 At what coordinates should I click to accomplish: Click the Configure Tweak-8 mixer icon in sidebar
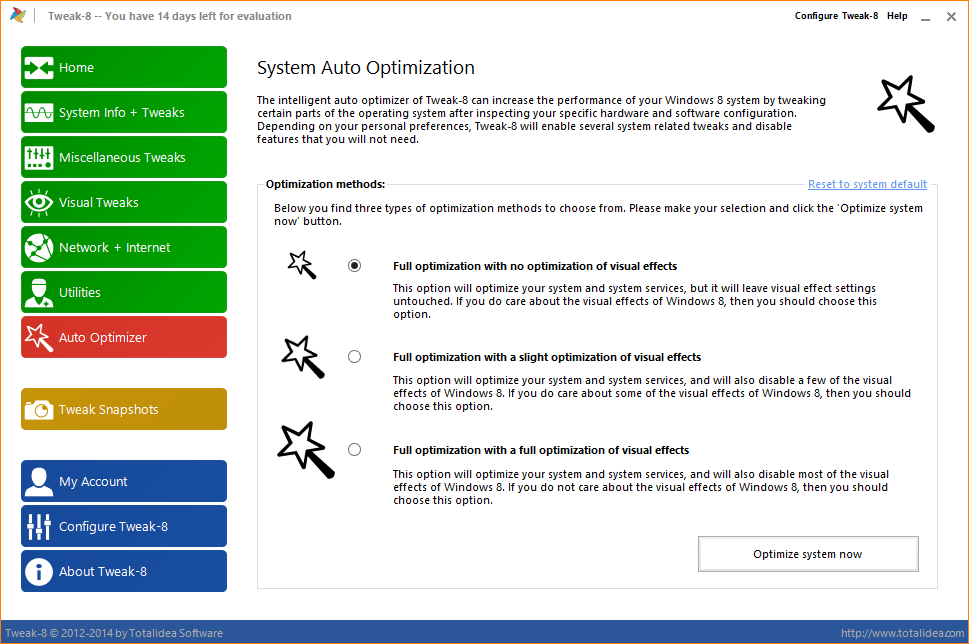(38, 527)
